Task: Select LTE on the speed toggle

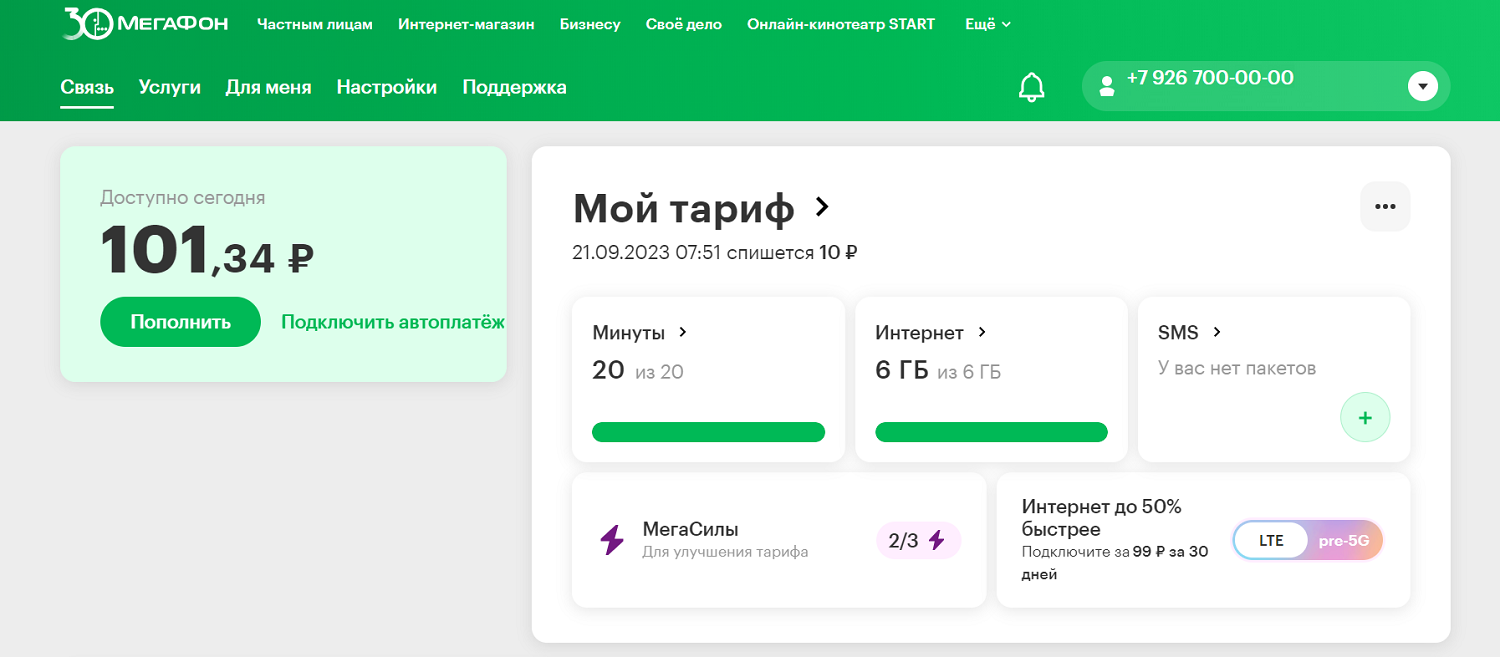Action: point(1271,541)
